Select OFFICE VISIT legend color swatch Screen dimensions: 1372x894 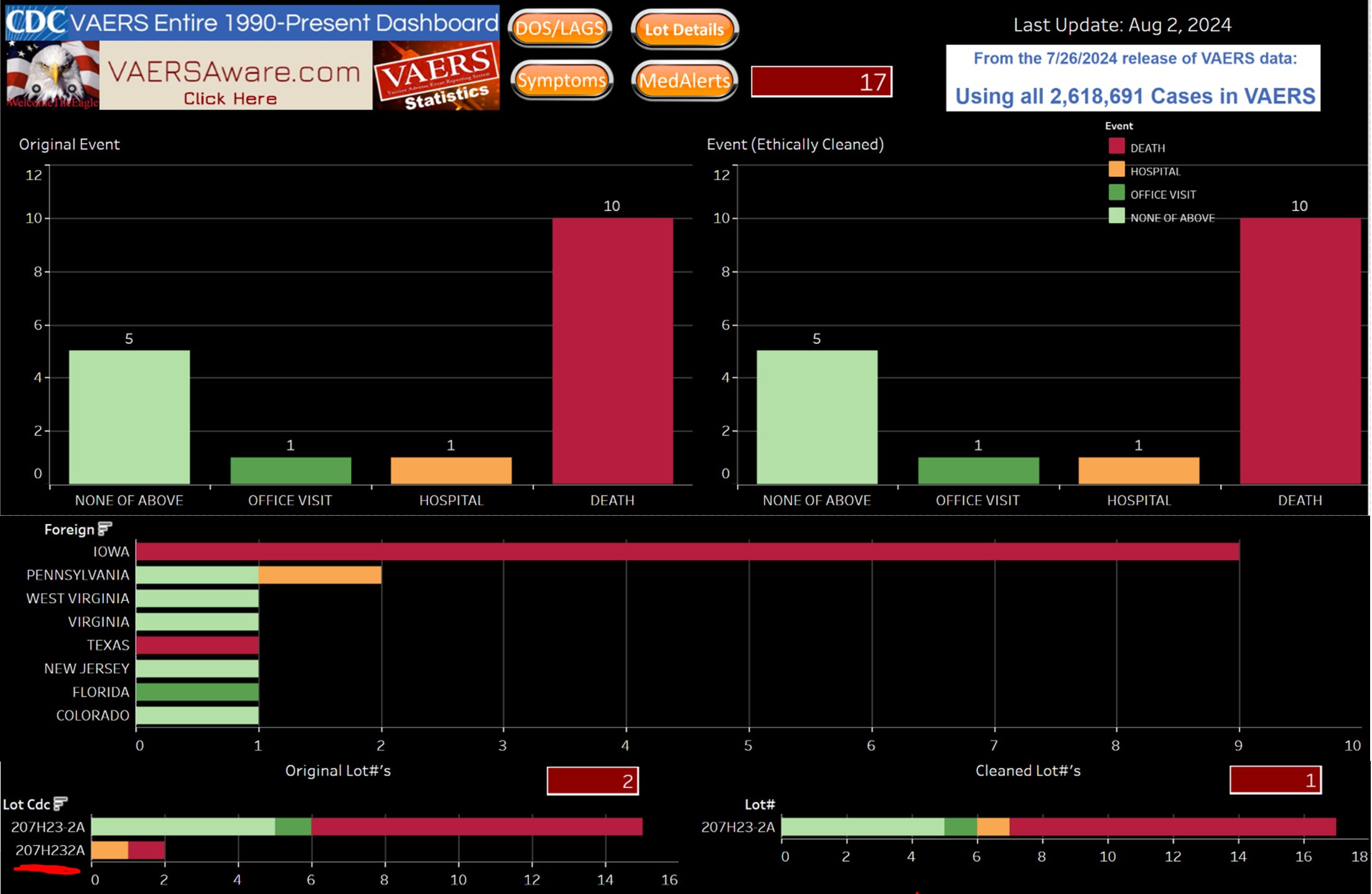[x=1116, y=192]
